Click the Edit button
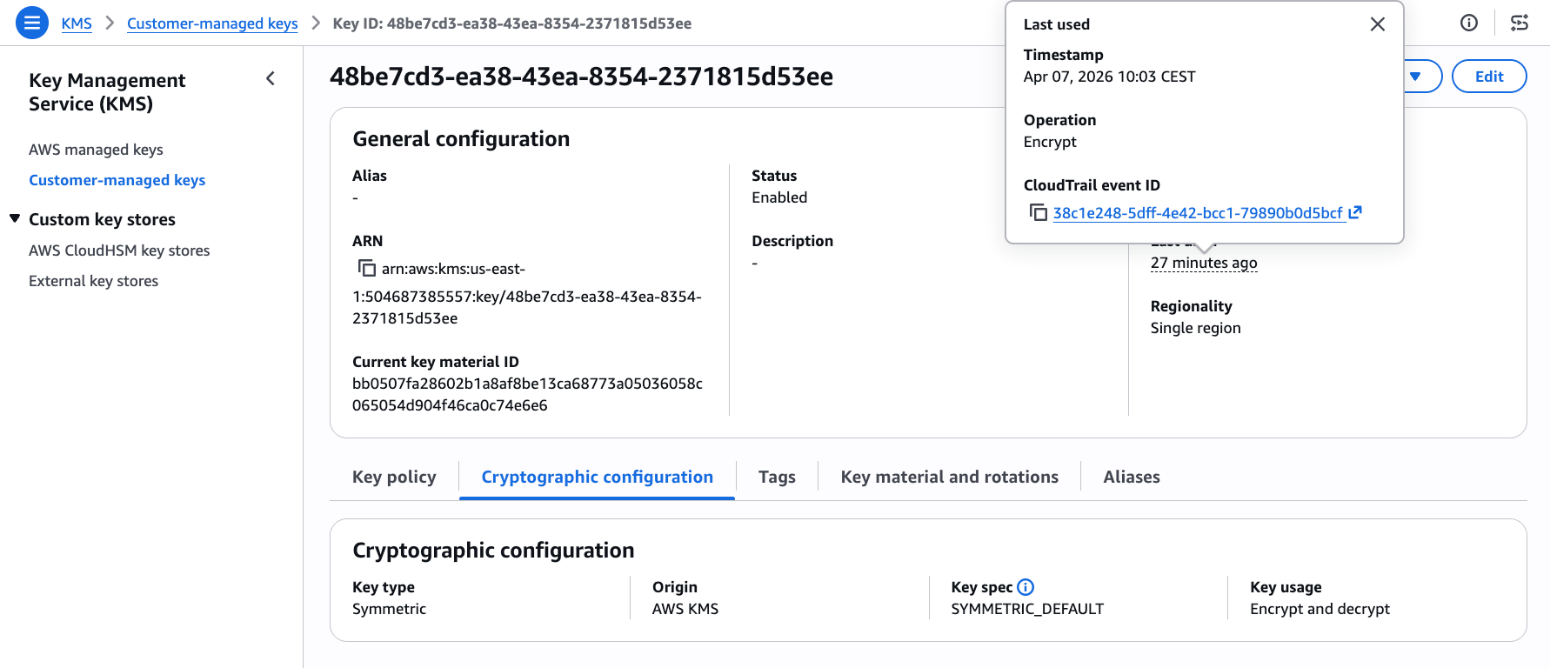 tap(1489, 76)
